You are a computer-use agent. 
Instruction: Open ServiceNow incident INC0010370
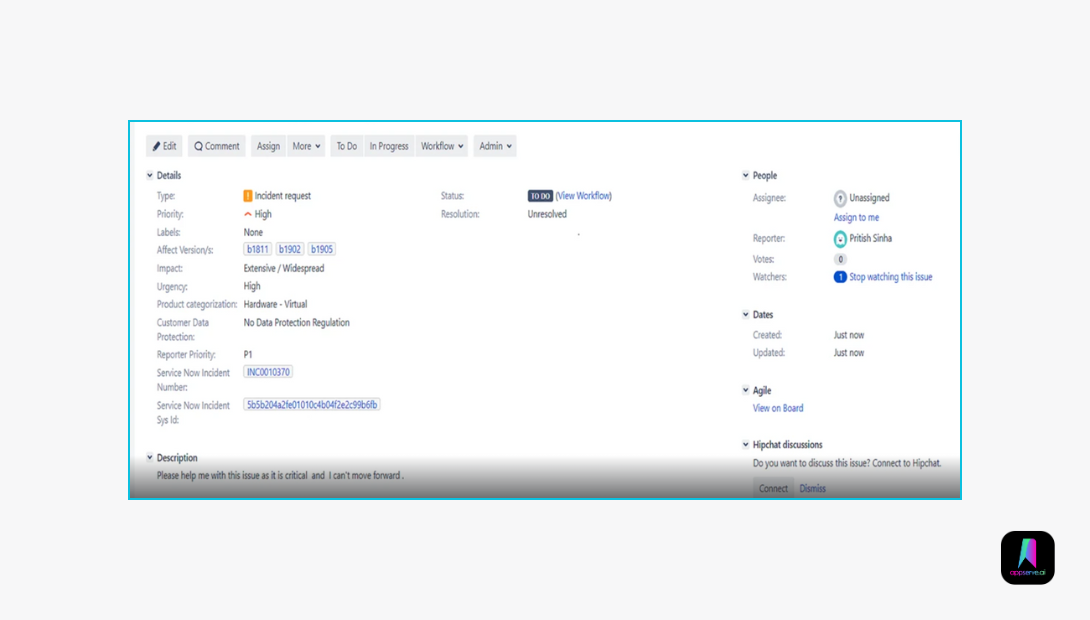point(268,372)
